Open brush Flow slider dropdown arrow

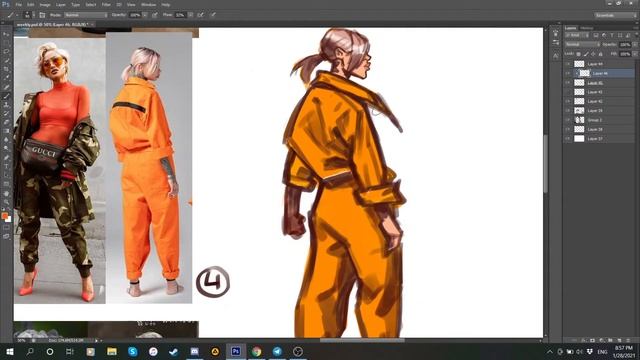click(190, 15)
